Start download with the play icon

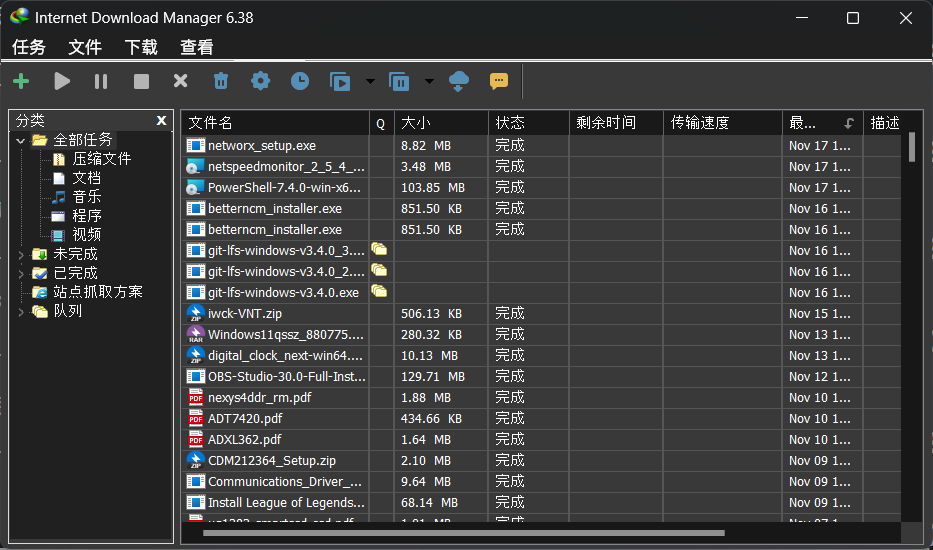[62, 81]
